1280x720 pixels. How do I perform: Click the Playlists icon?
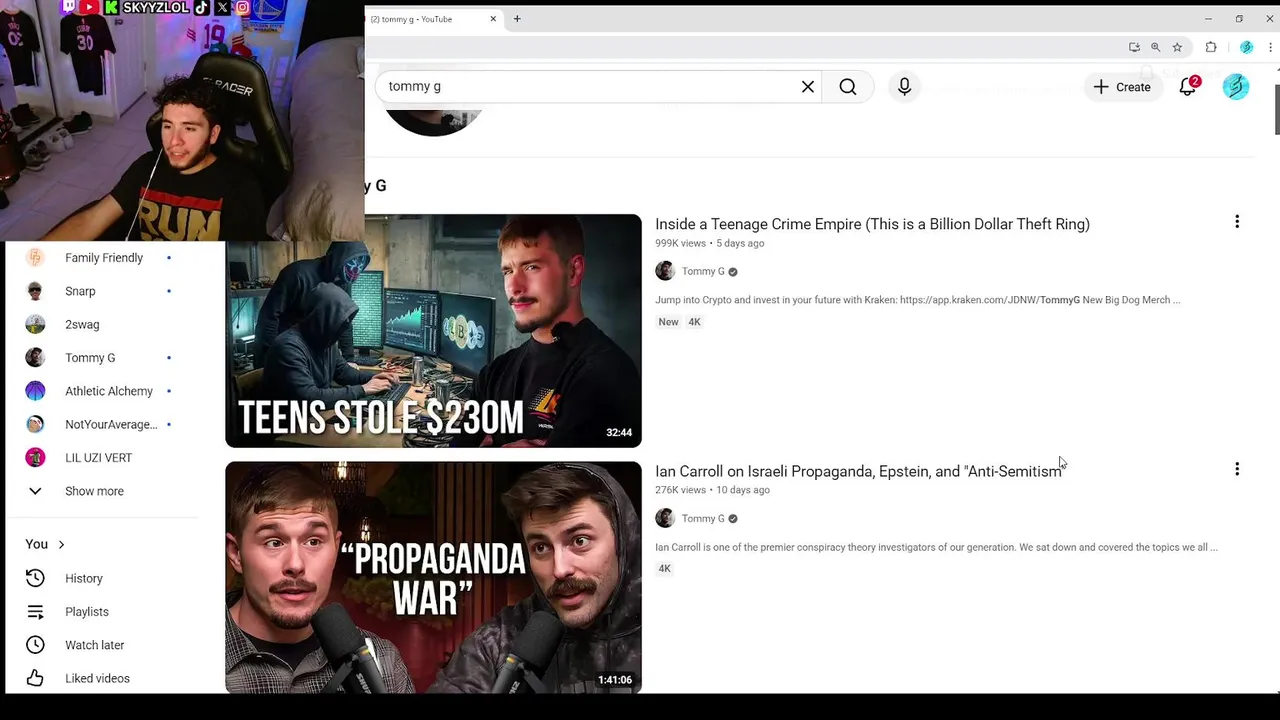tap(35, 612)
